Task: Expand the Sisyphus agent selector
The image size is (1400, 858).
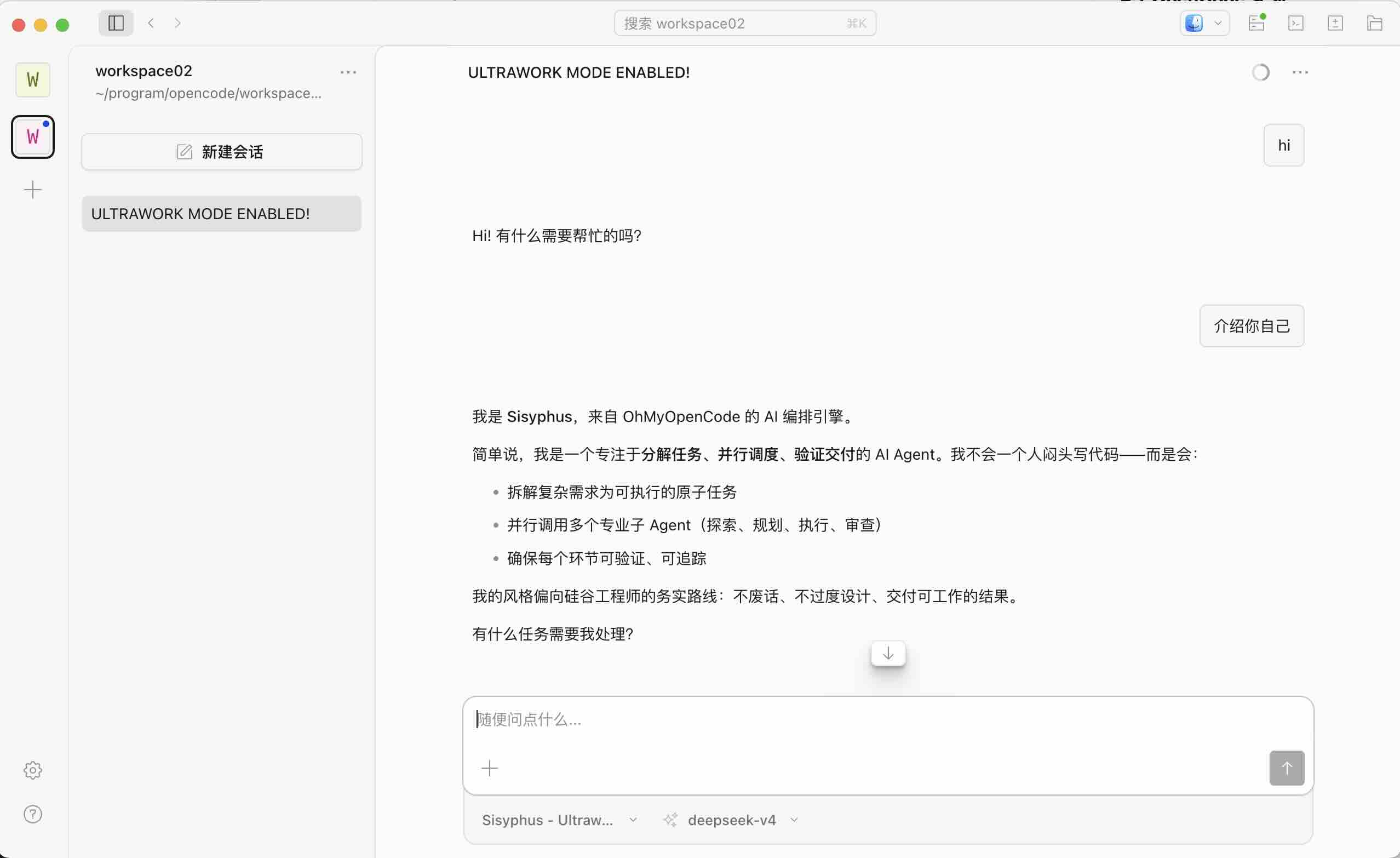Action: [560, 820]
